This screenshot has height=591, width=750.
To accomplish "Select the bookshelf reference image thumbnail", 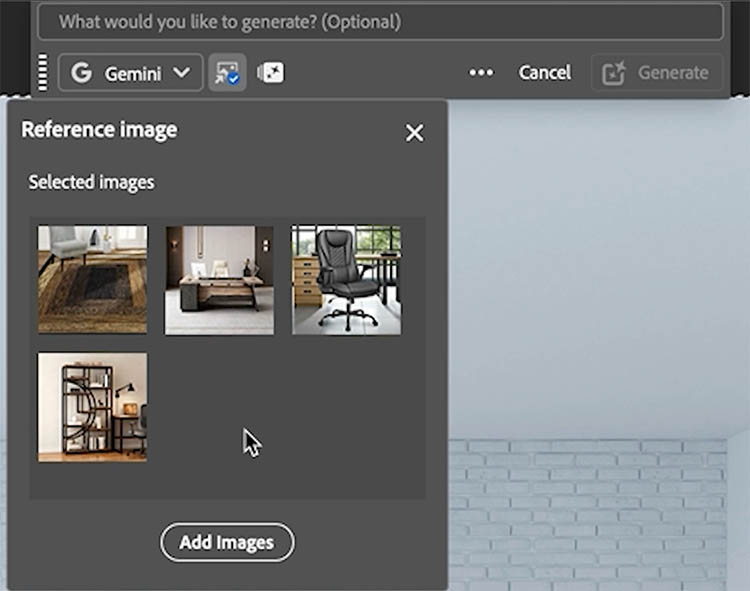I will [x=92, y=407].
